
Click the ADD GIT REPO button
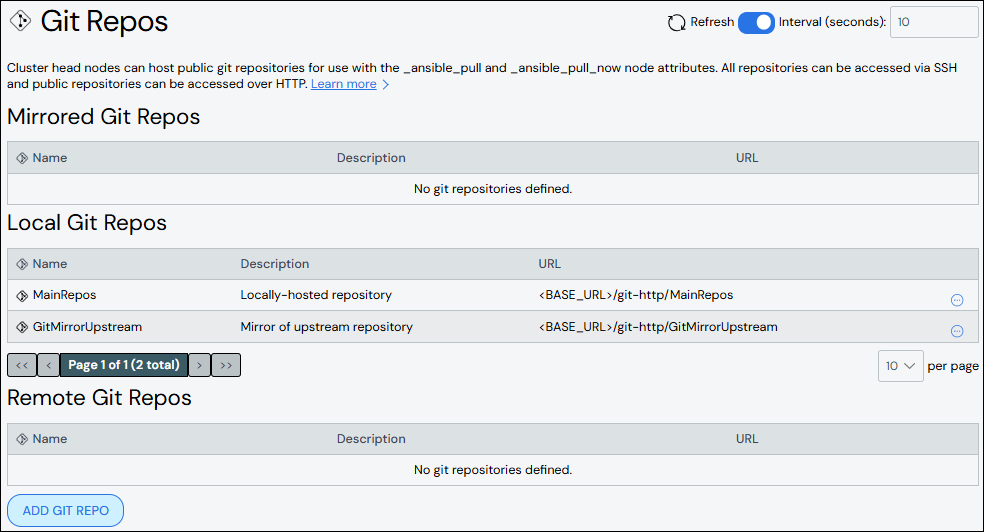point(65,511)
